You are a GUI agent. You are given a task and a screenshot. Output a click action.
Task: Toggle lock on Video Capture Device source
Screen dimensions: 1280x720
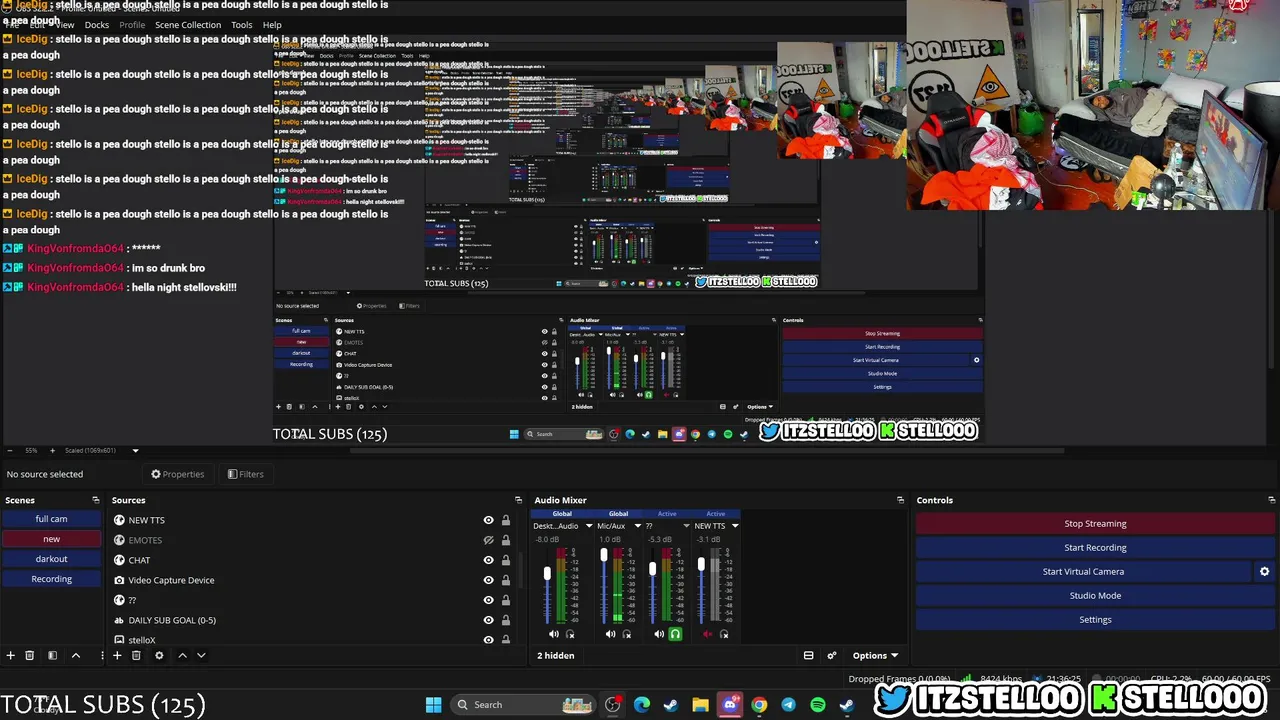[506, 580]
